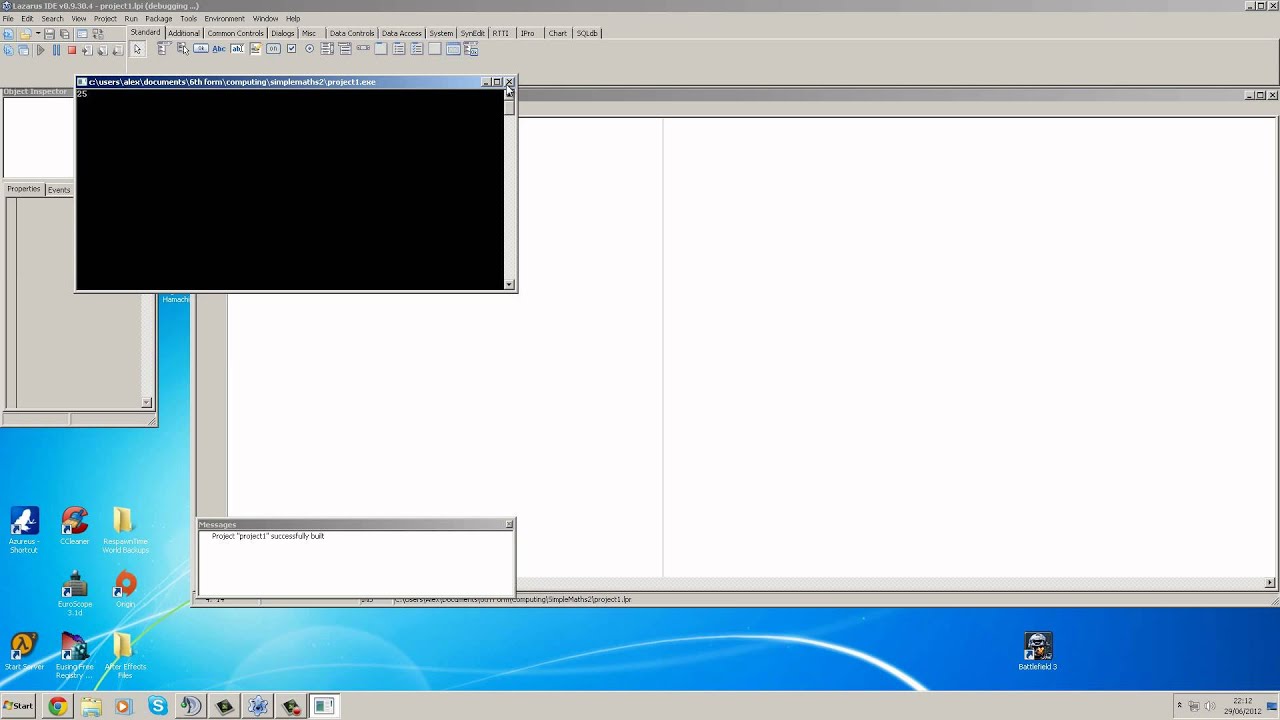This screenshot has height=720, width=1280.
Task: Select the TCheckBox component palette icon
Action: (291, 49)
